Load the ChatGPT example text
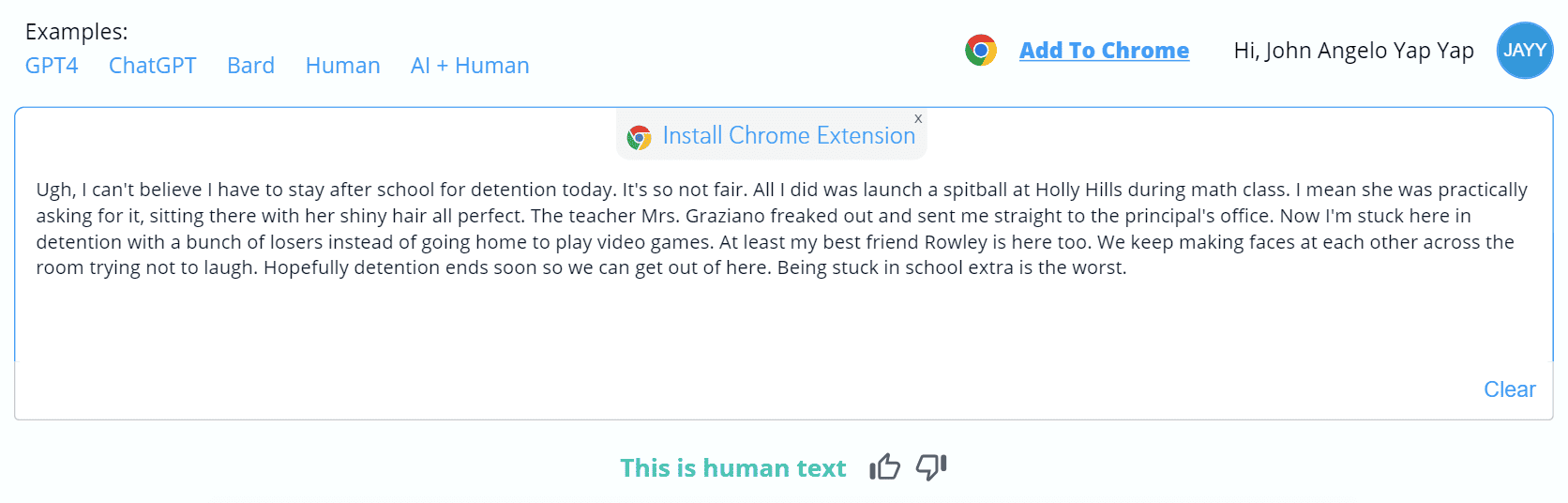The height and width of the screenshot is (503, 1568). point(152,66)
